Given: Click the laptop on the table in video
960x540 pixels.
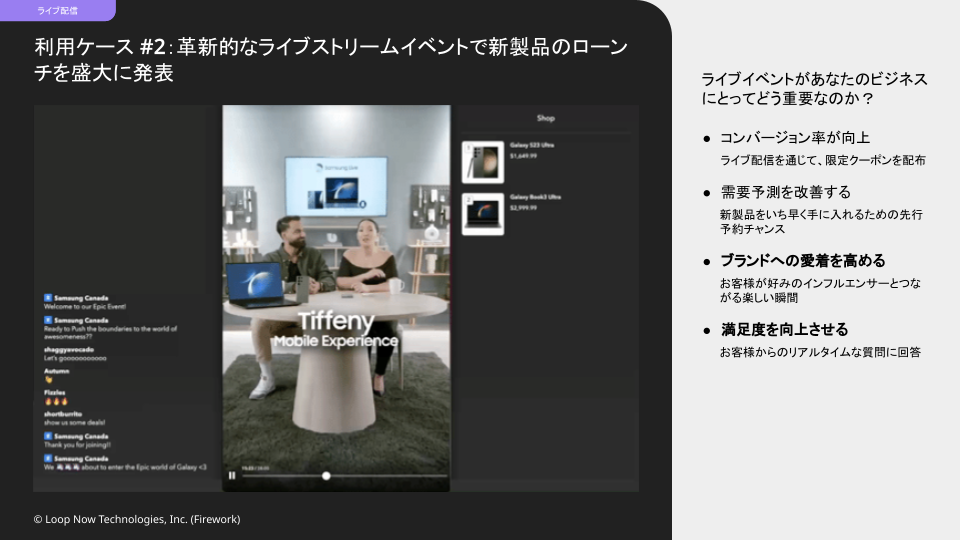Looking at the screenshot, I should (x=255, y=285).
